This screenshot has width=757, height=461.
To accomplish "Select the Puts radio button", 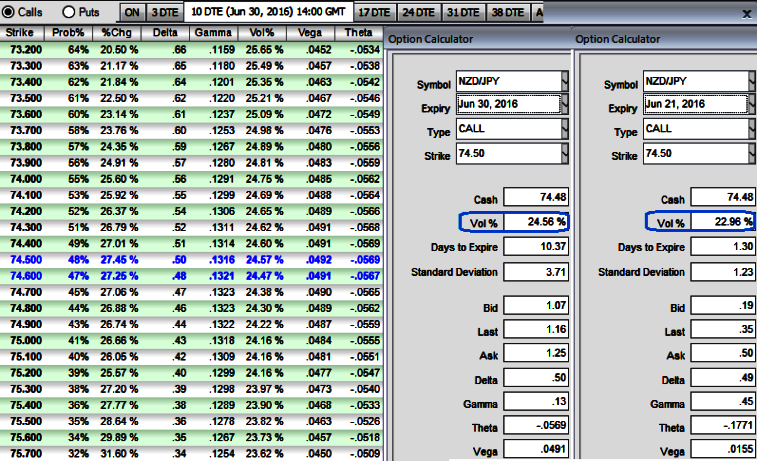I will point(69,12).
